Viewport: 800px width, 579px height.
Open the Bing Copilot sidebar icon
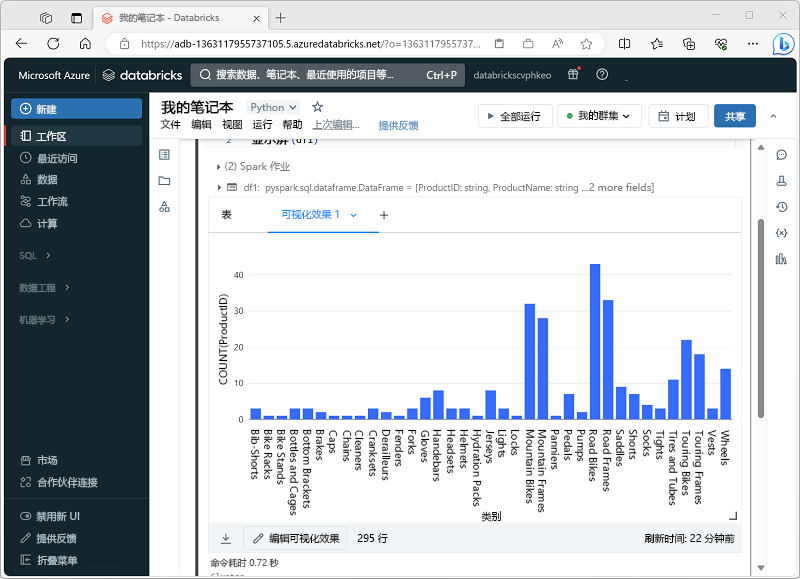(783, 44)
